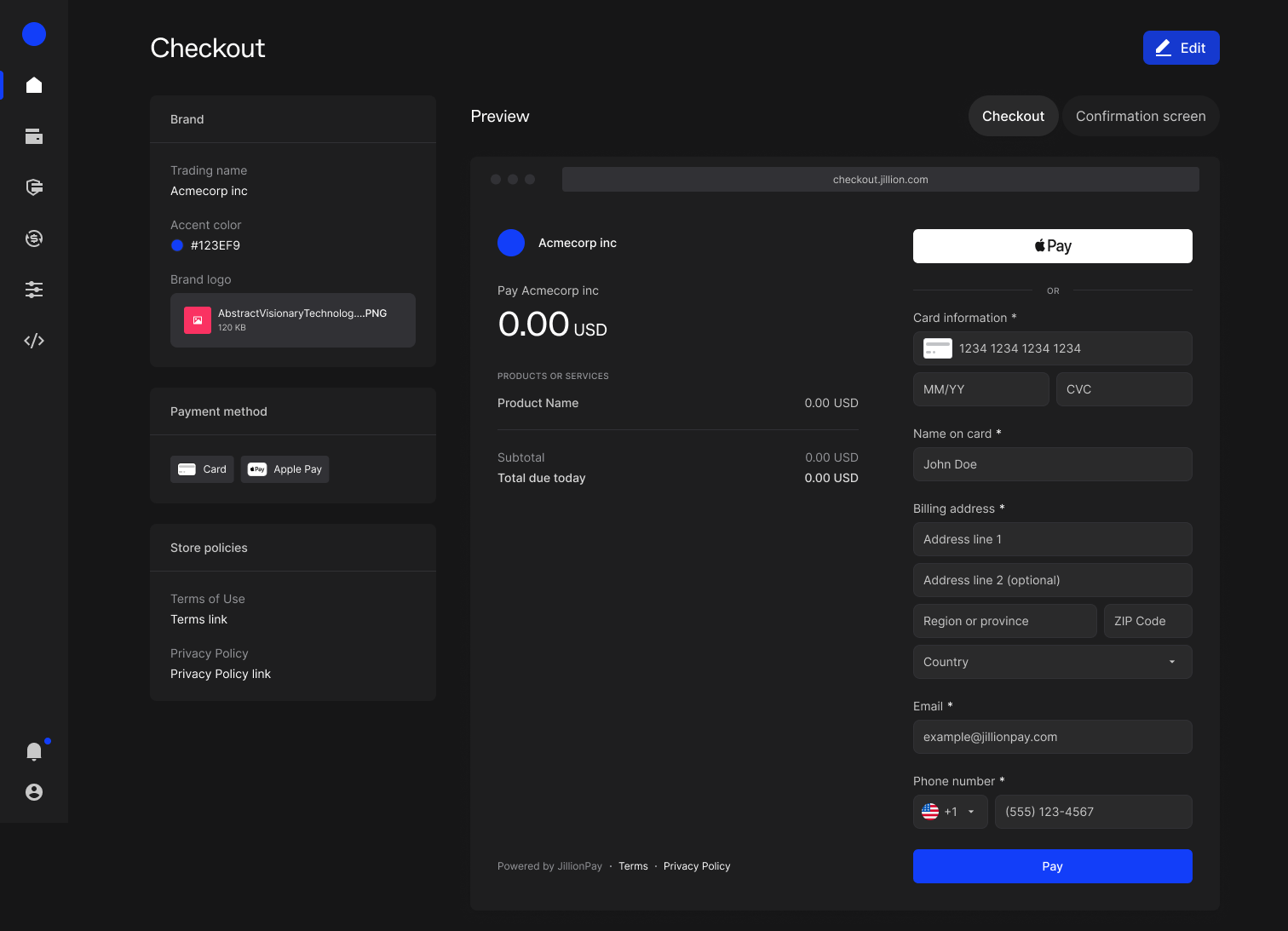Open the developer code brackets icon
The image size is (1288, 931).
34,341
